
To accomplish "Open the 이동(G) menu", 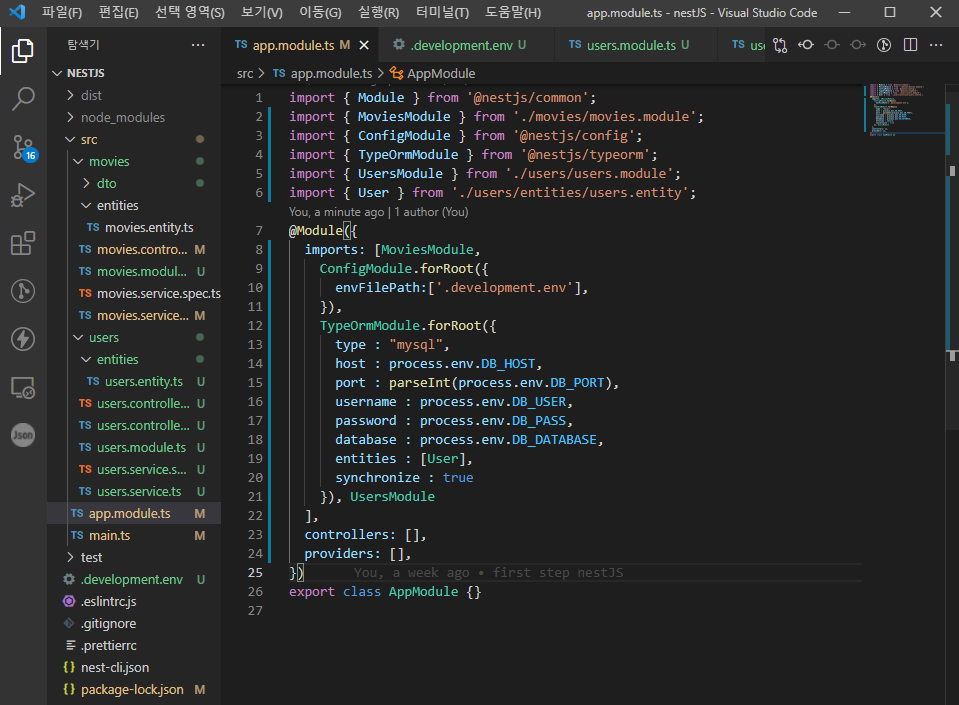I will click(x=320, y=12).
